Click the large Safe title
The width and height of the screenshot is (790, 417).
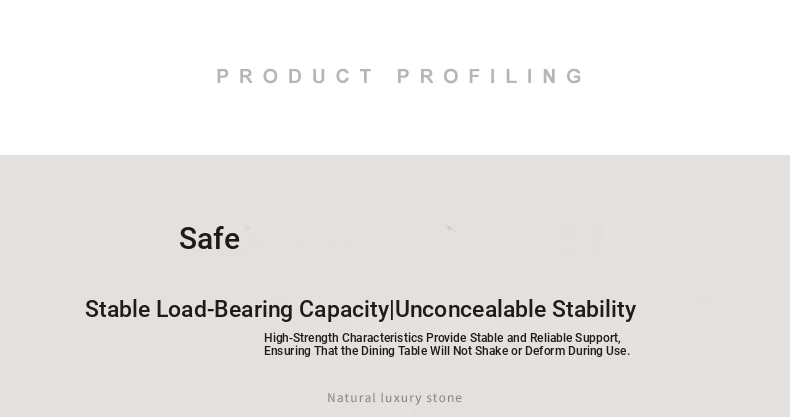click(210, 239)
